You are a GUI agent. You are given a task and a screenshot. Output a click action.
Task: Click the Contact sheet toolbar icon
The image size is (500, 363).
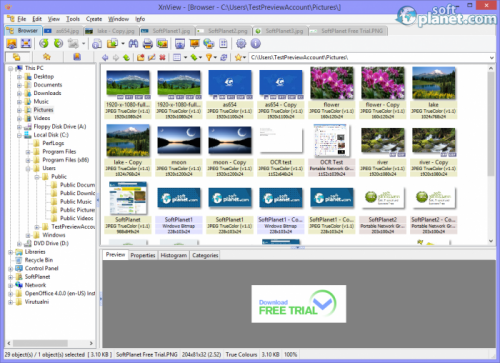[223, 44]
